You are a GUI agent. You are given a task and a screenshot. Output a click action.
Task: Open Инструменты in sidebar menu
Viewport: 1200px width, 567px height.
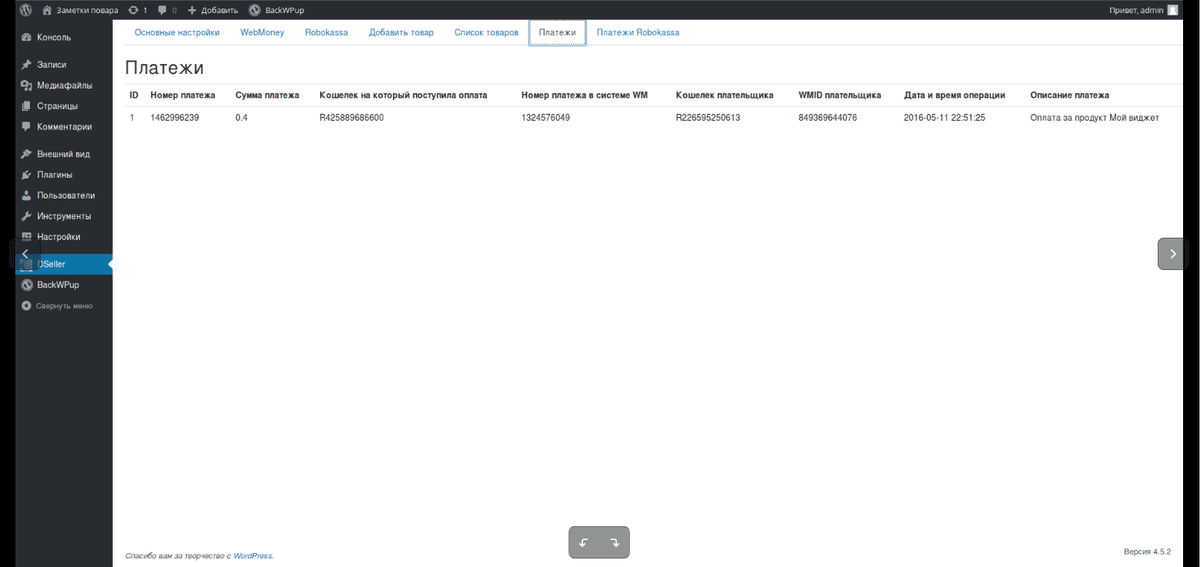[x=64, y=216]
